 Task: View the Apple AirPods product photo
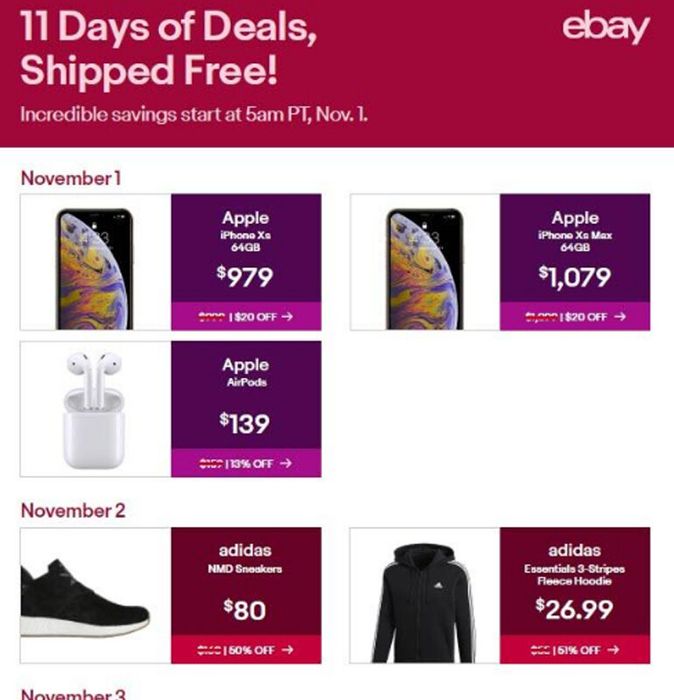click(94, 410)
